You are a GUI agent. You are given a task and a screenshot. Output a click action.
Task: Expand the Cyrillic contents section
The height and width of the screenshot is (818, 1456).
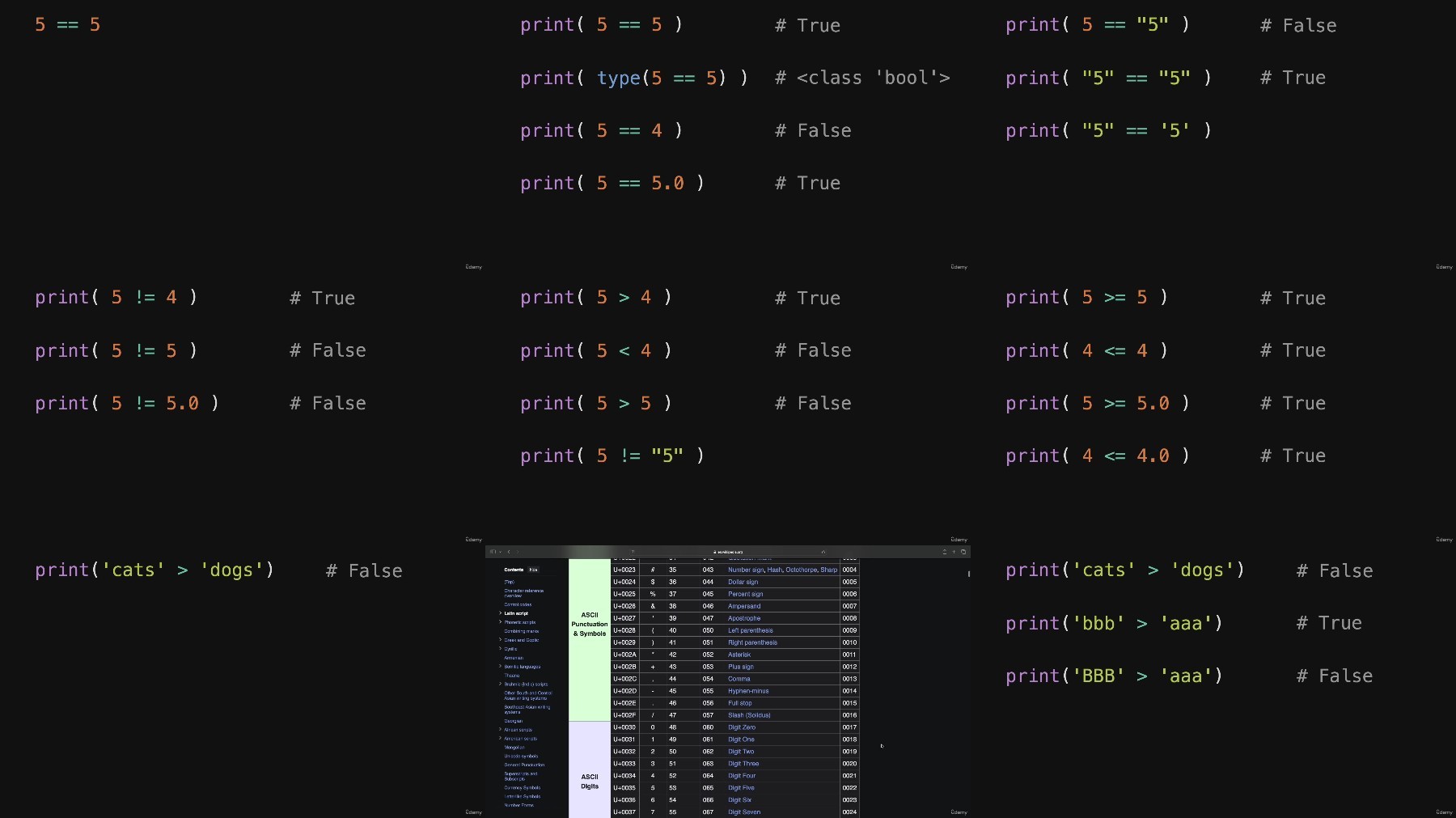(500, 649)
